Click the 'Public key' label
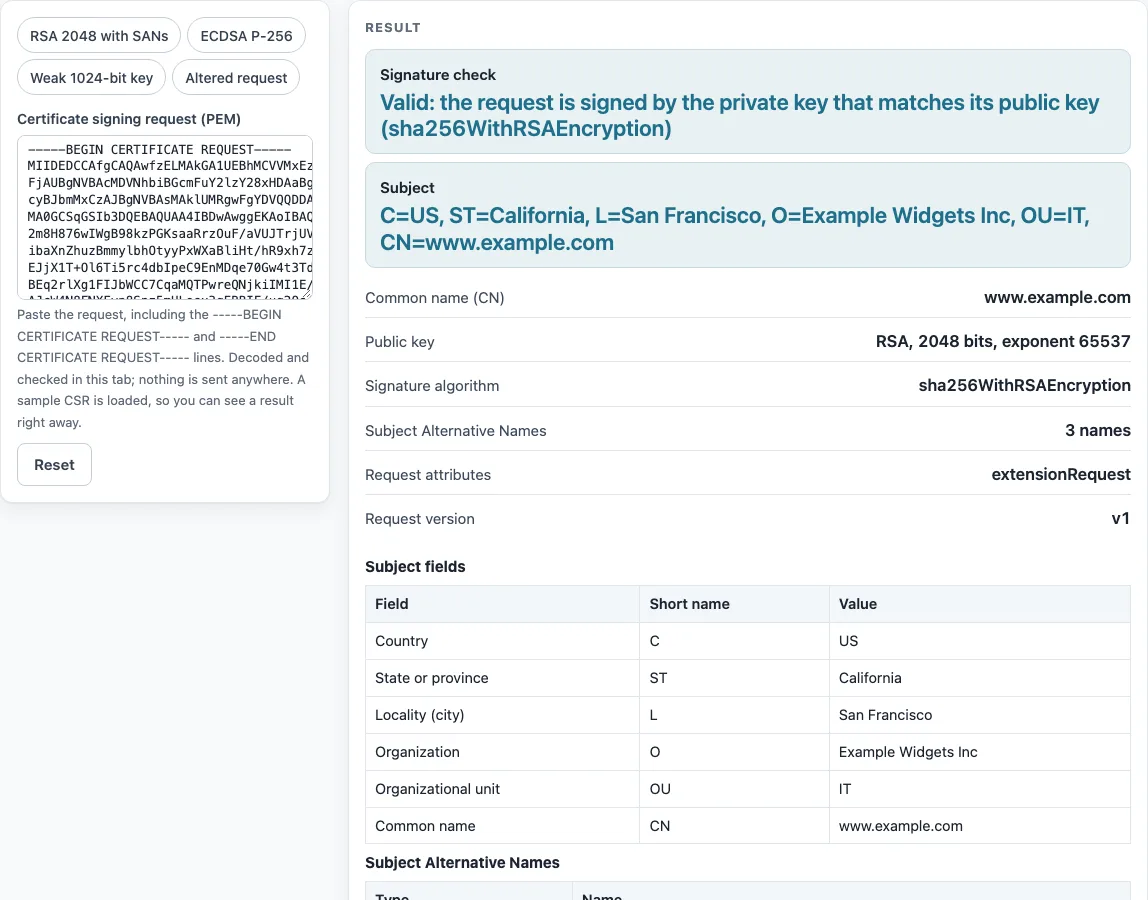The width and height of the screenshot is (1148, 900). (x=400, y=341)
